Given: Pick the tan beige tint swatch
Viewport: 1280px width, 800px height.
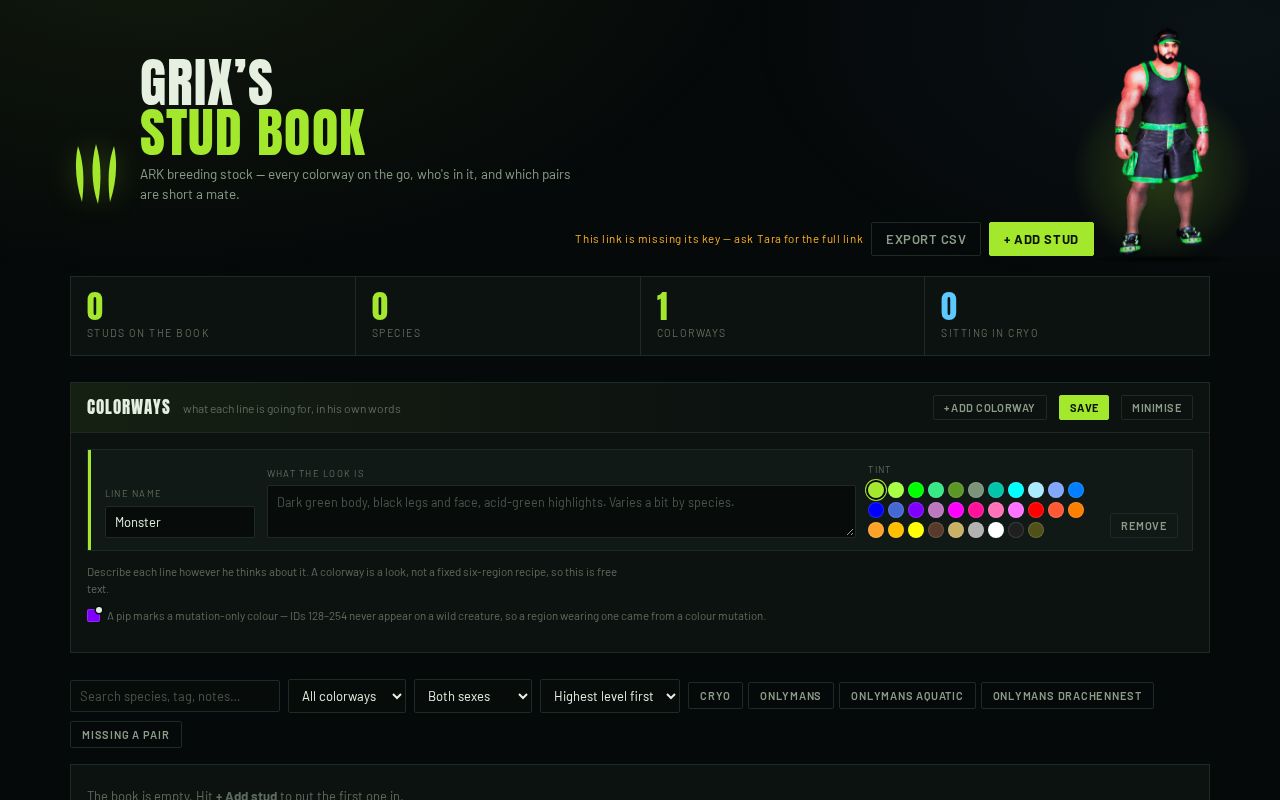Looking at the screenshot, I should (x=956, y=530).
